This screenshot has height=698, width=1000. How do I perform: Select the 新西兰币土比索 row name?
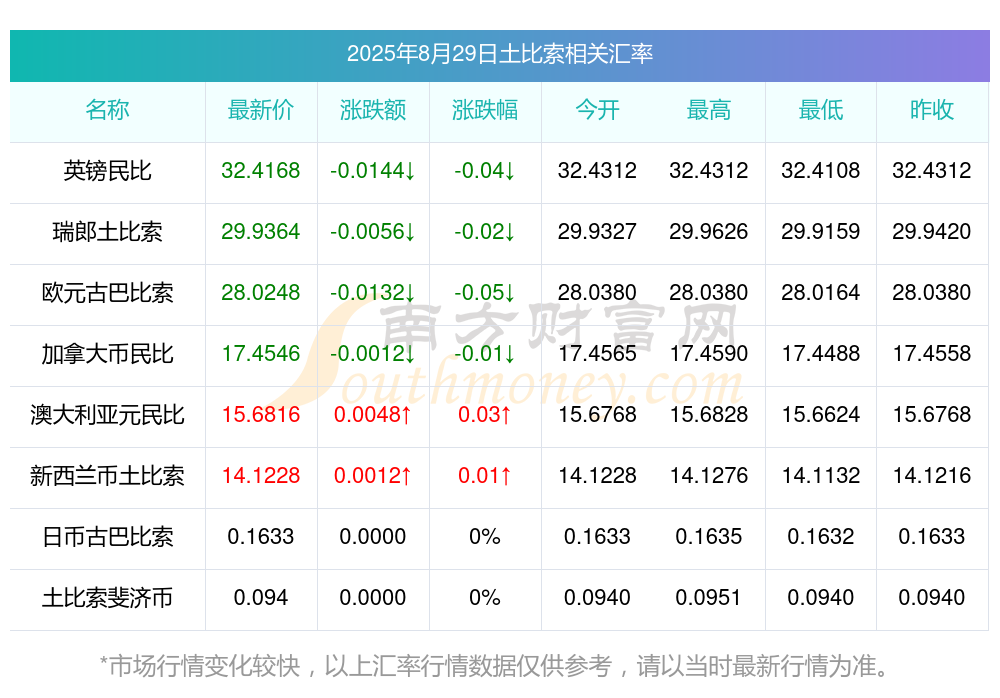[x=107, y=476]
